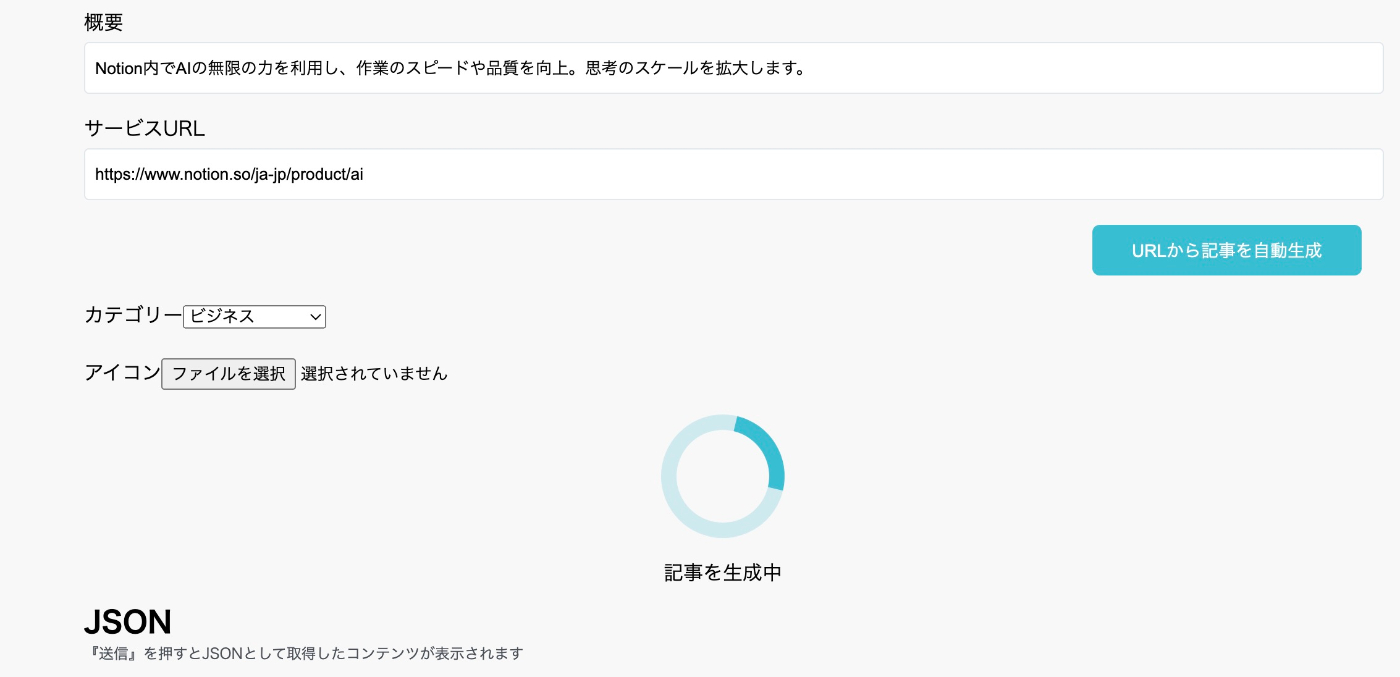Click the ファイルを選択 button
Image resolution: width=1400 pixels, height=677 pixels.
click(x=229, y=373)
